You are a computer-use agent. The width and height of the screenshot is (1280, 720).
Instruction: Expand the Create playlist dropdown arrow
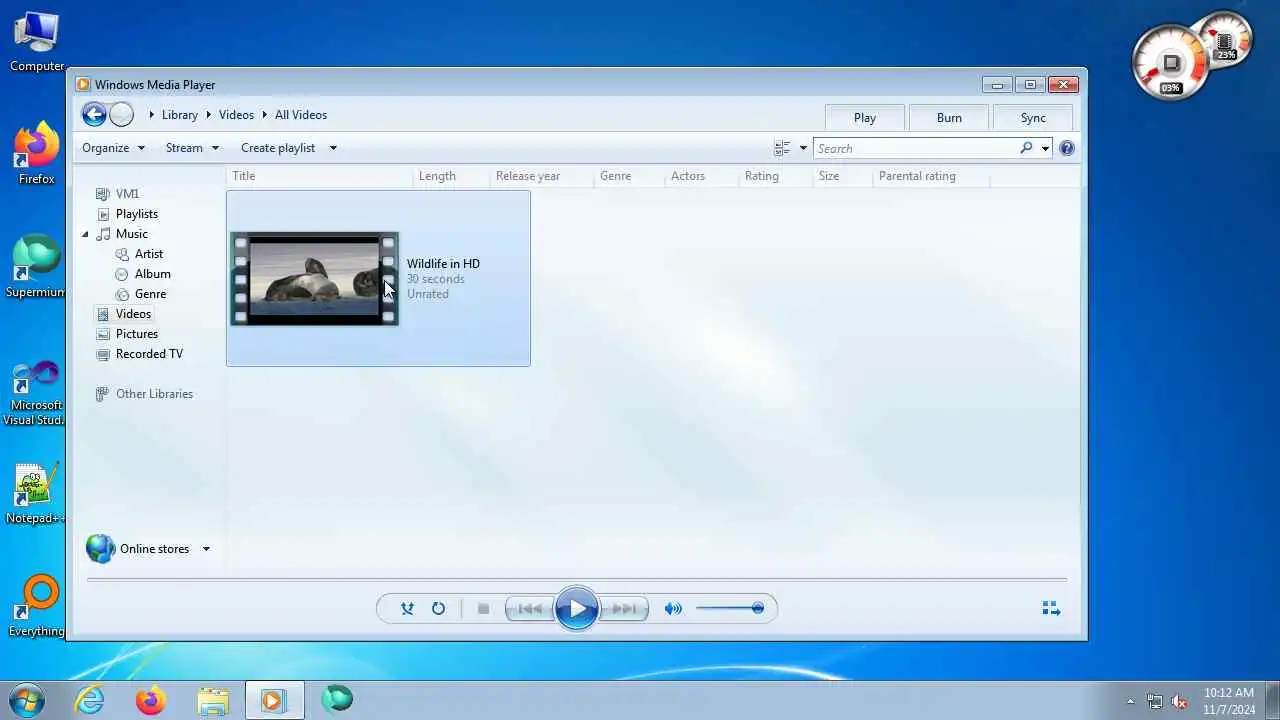[x=333, y=148]
